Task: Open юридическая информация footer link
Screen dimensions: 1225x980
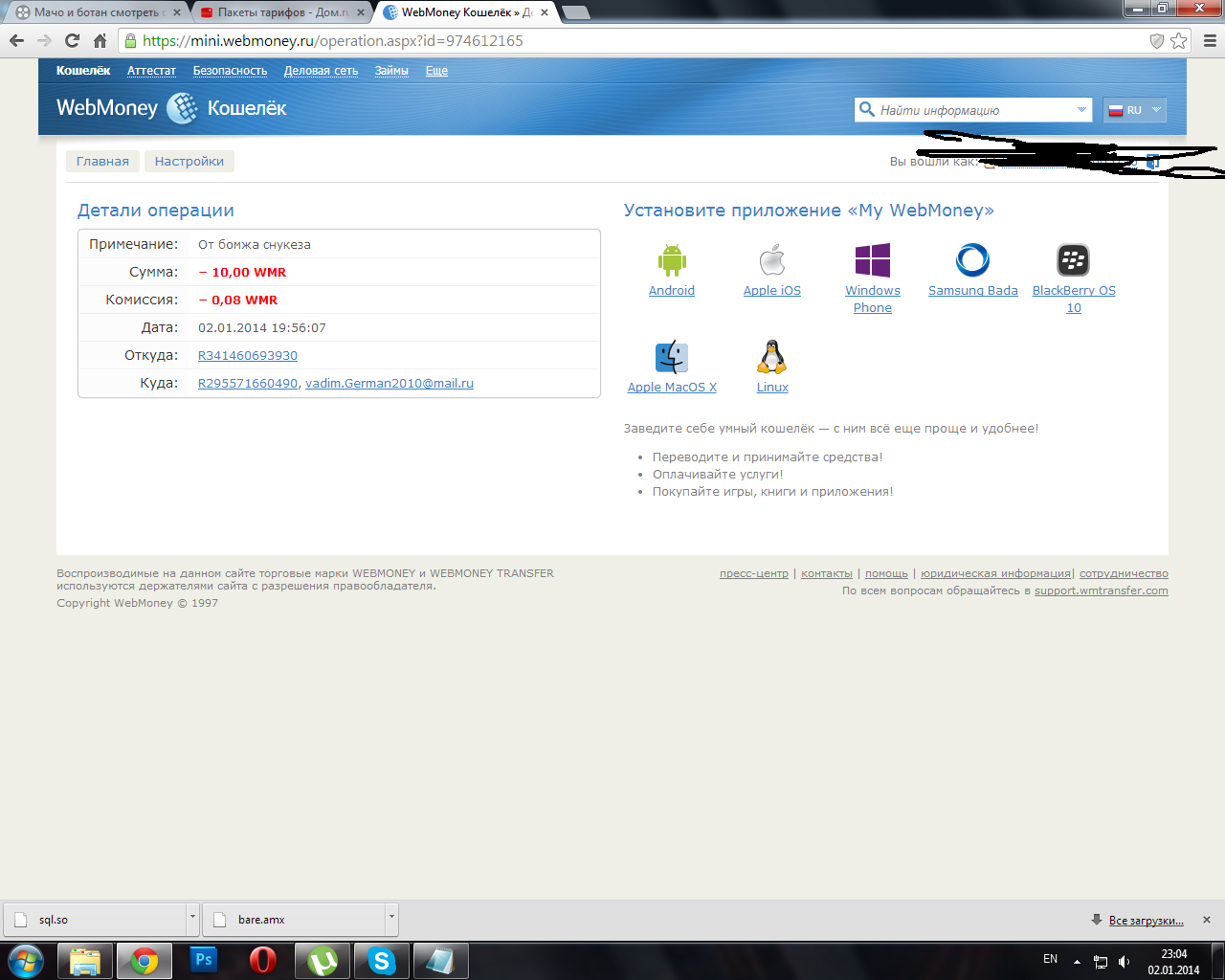Action: pos(995,573)
